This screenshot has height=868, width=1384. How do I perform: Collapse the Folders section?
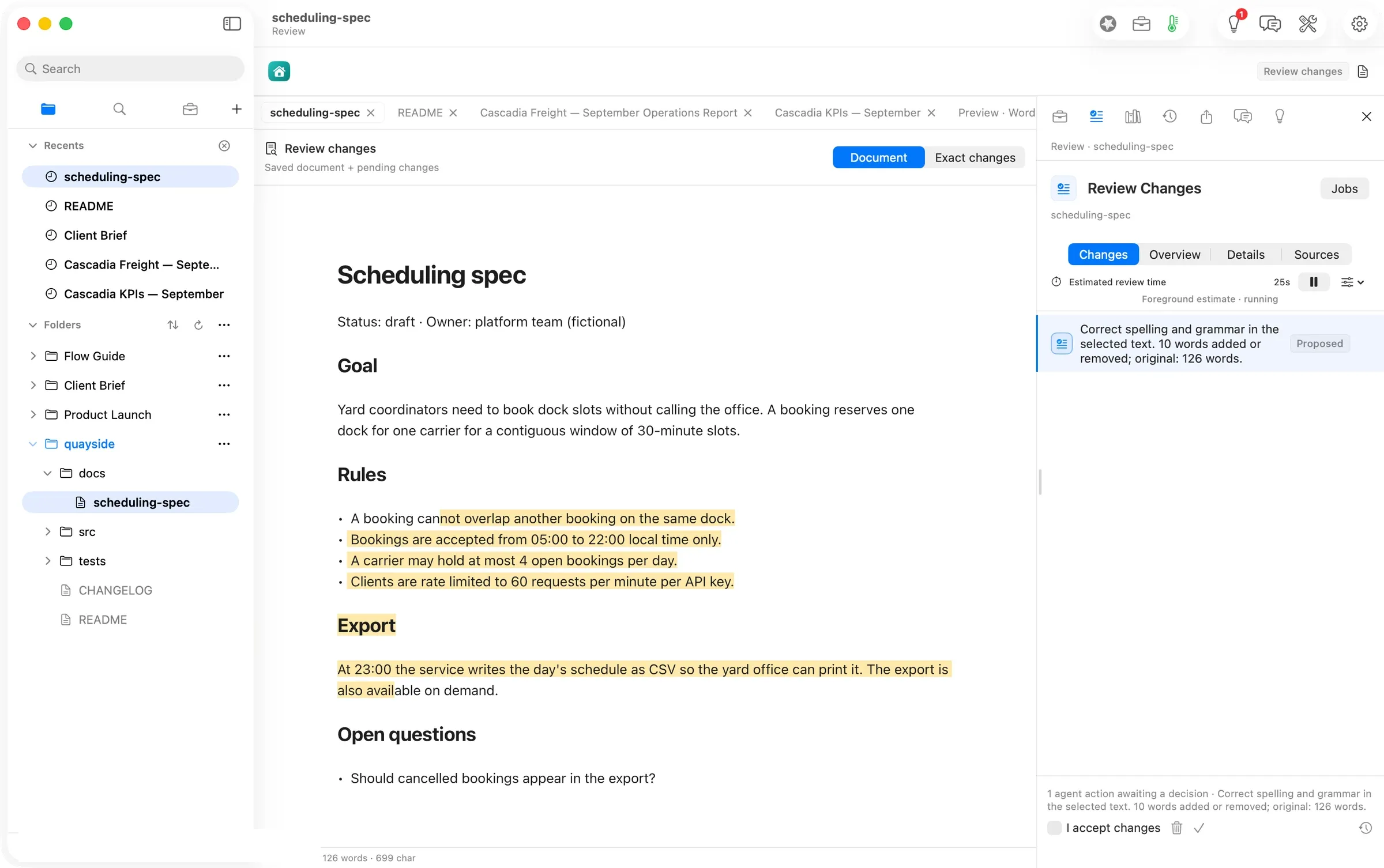(x=33, y=324)
